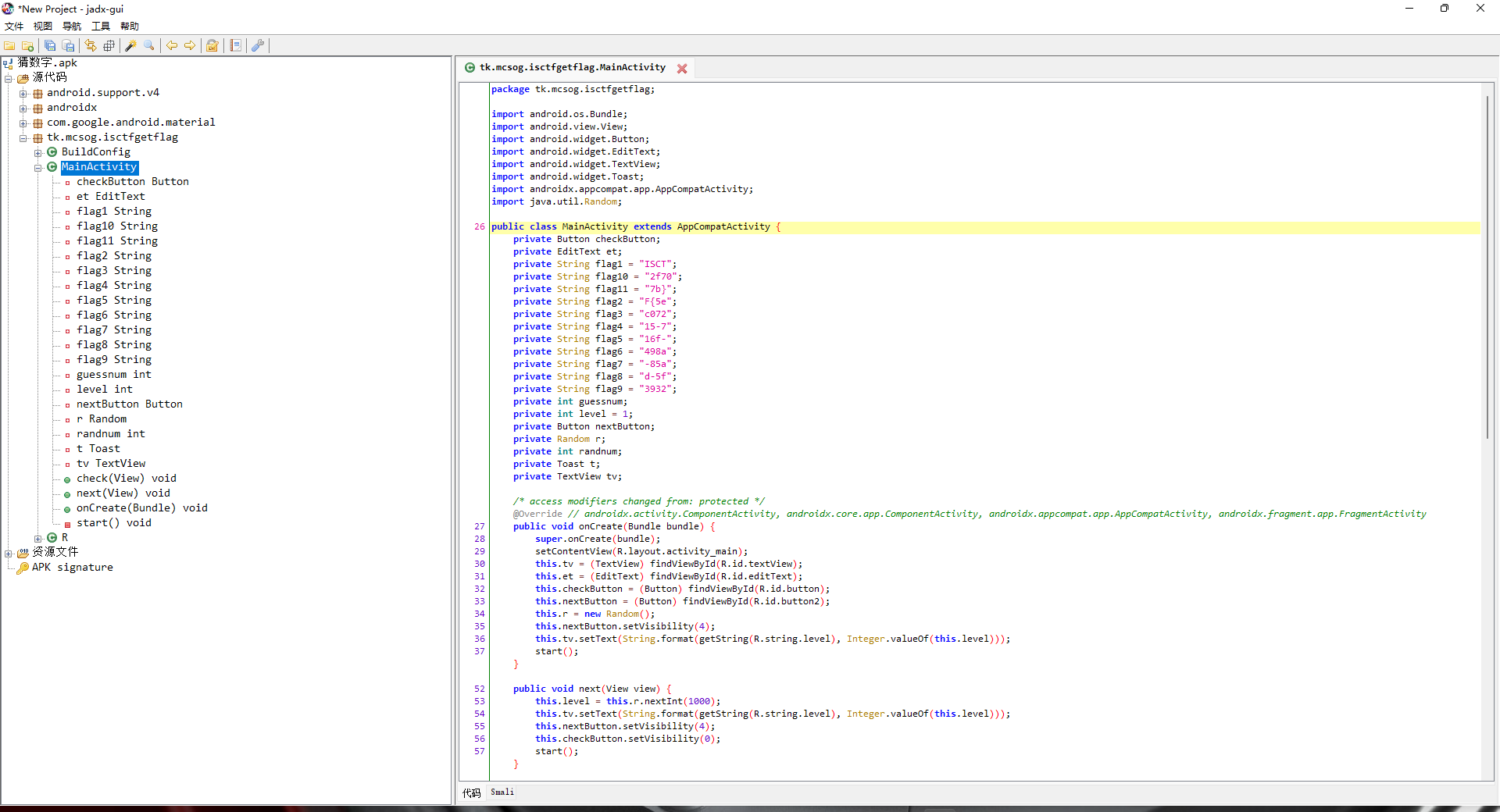Screen dimensions: 1500x812
Task: Select the nextButton Button field
Action: (130, 404)
